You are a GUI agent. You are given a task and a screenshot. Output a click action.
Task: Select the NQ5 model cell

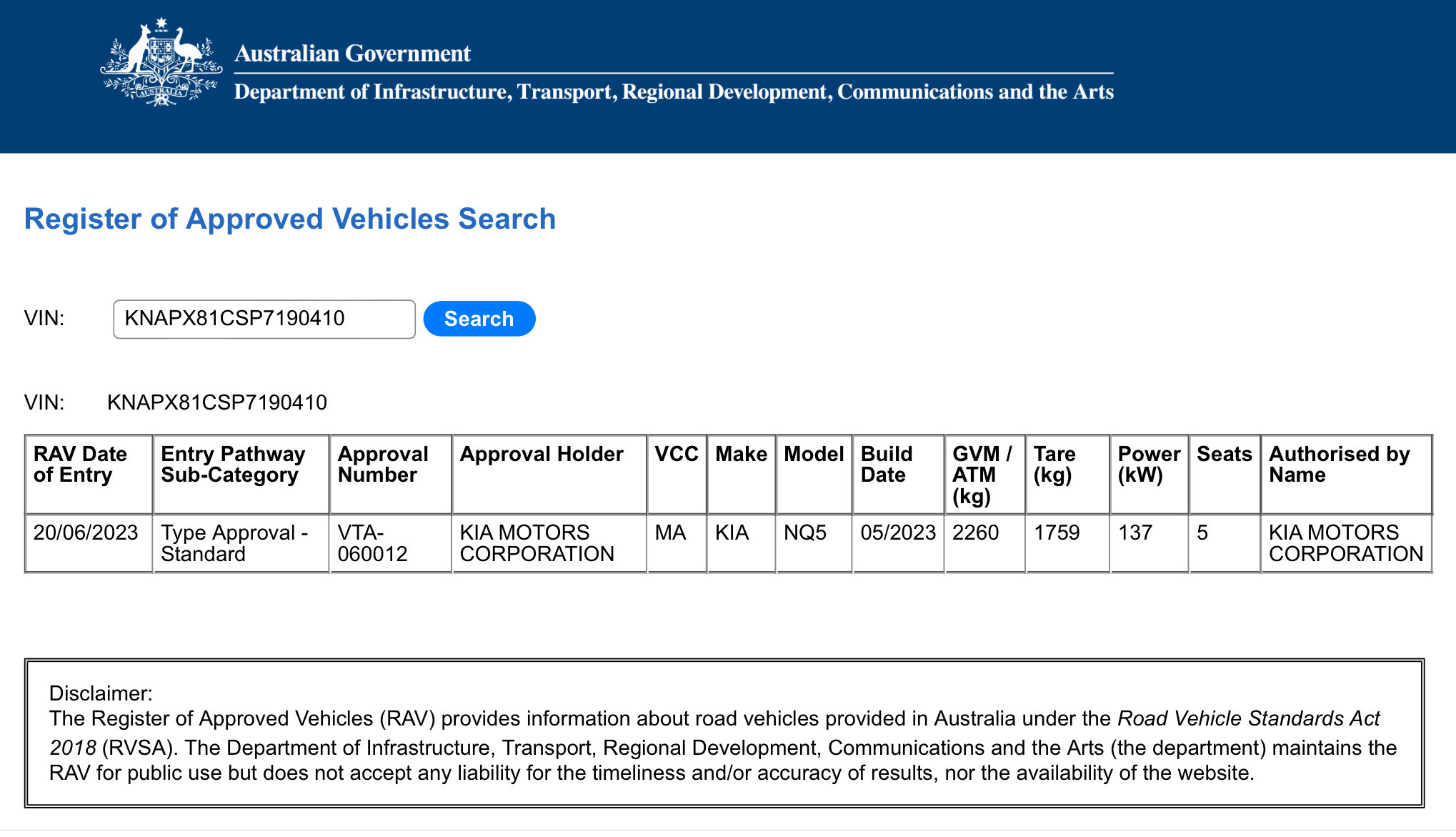[x=805, y=533]
